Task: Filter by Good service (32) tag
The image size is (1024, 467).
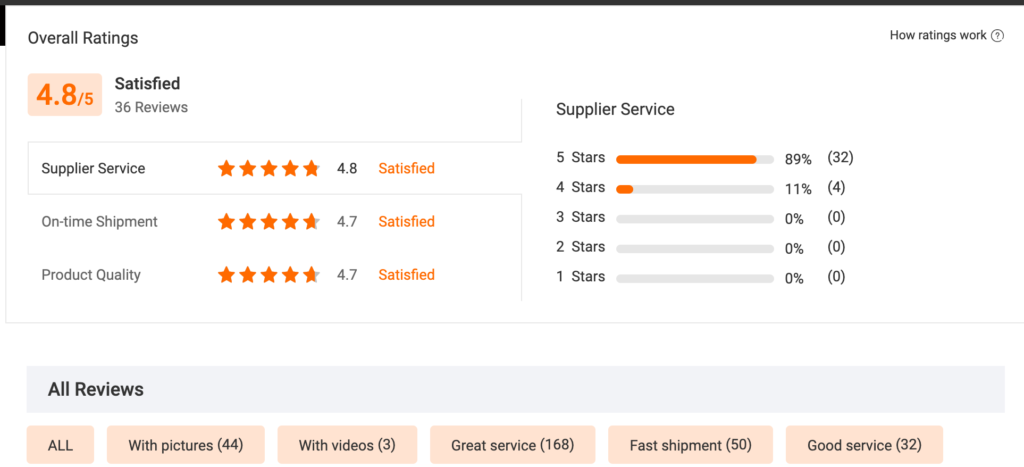Action: [864, 445]
